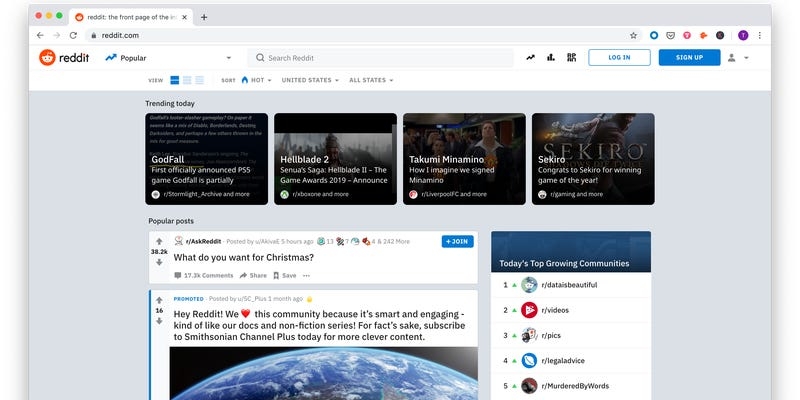This screenshot has height=400, width=800.
Task: Open the GodFall trending card
Action: pos(207,159)
